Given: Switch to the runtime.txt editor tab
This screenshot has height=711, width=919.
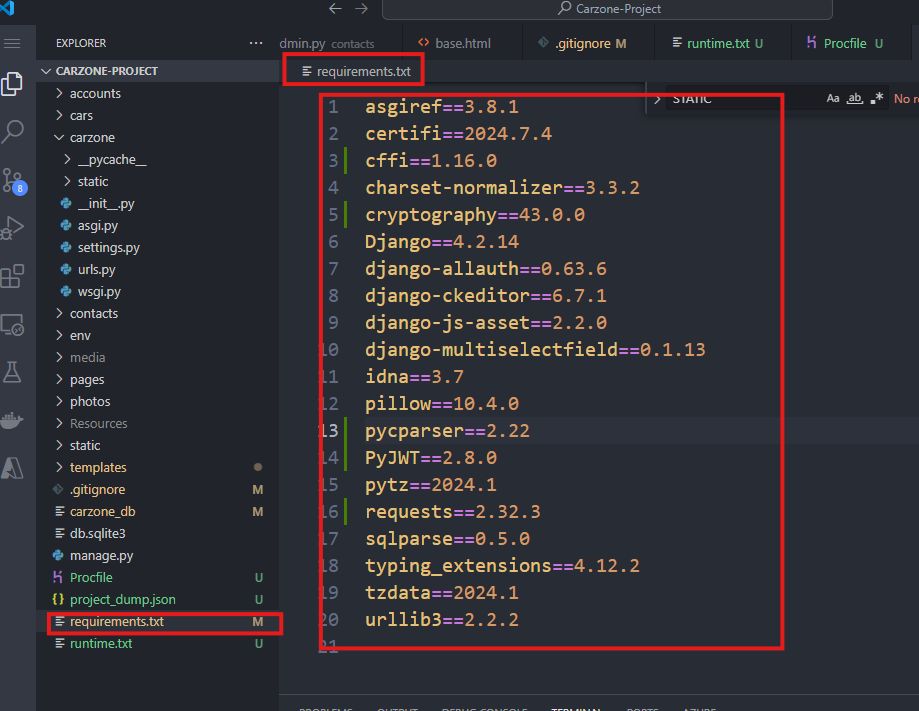Looking at the screenshot, I should tap(723, 43).
